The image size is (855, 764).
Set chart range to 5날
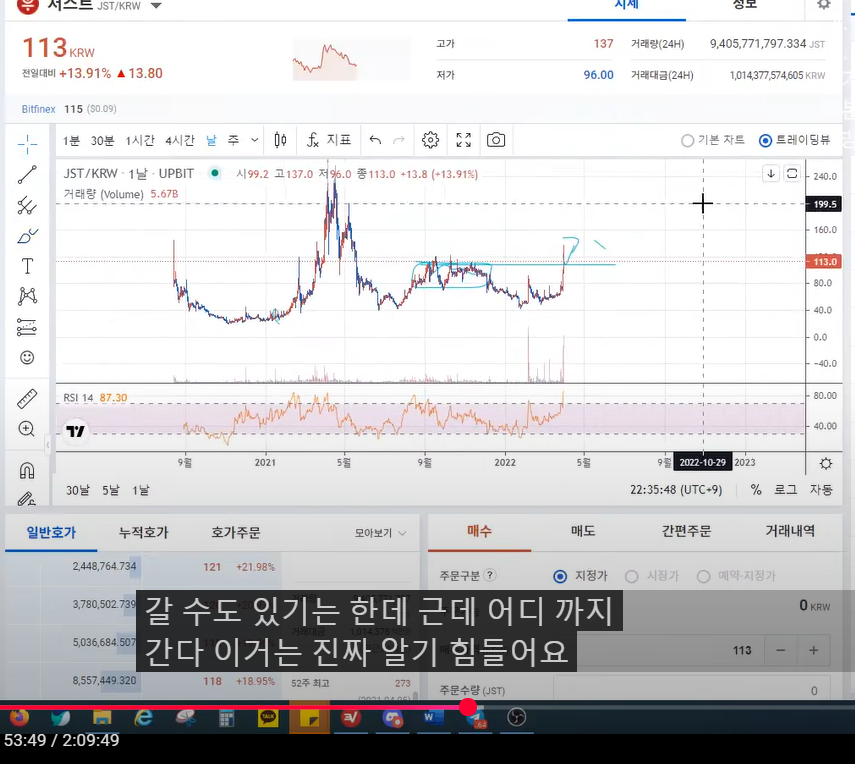click(x=111, y=490)
